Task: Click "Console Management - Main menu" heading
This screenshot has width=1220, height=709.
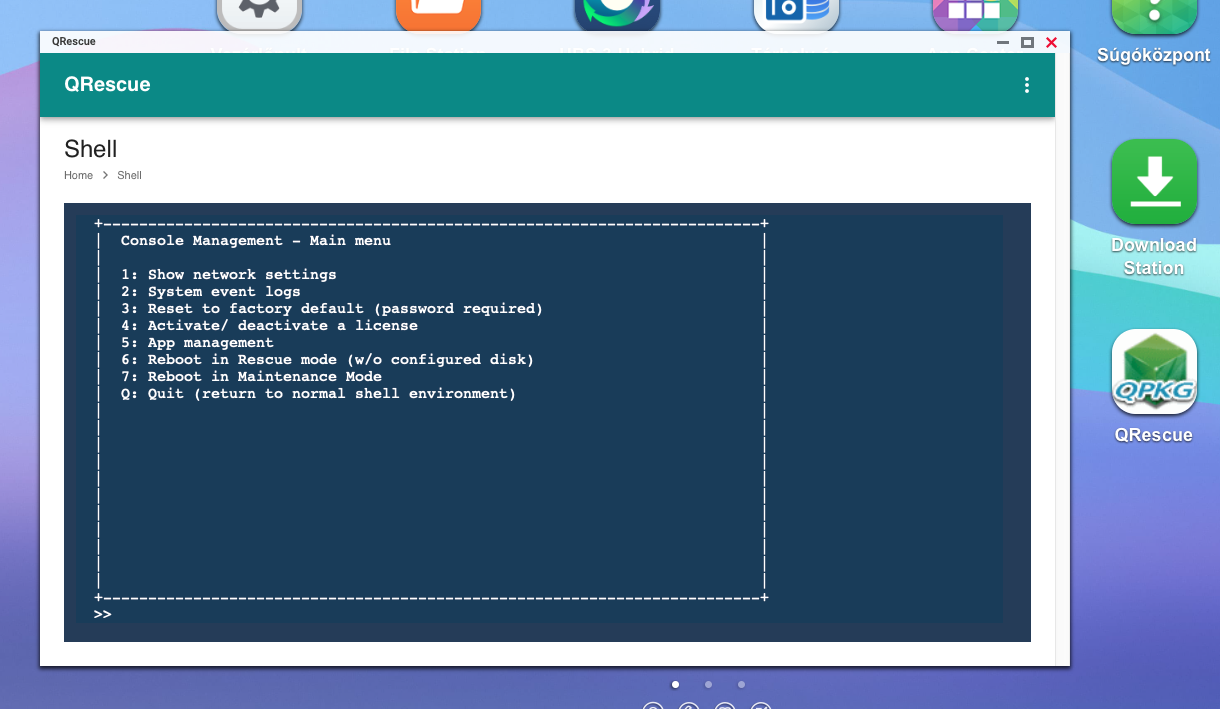Action: tap(256, 241)
